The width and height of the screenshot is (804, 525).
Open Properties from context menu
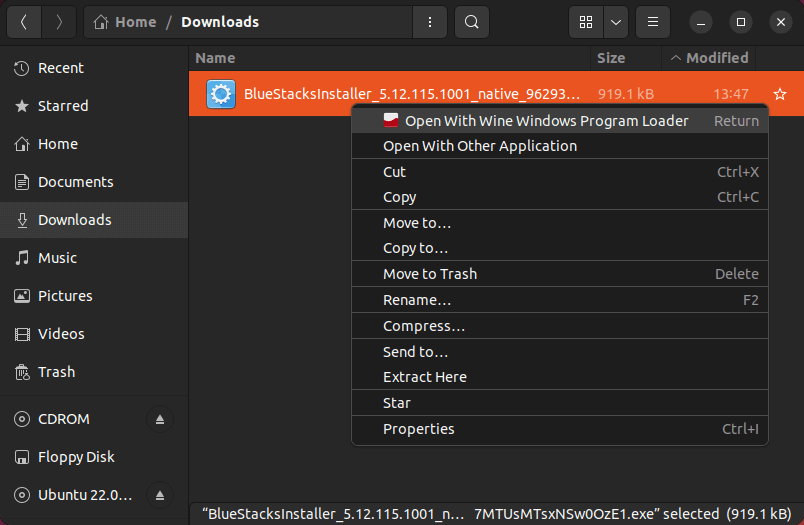560,429
